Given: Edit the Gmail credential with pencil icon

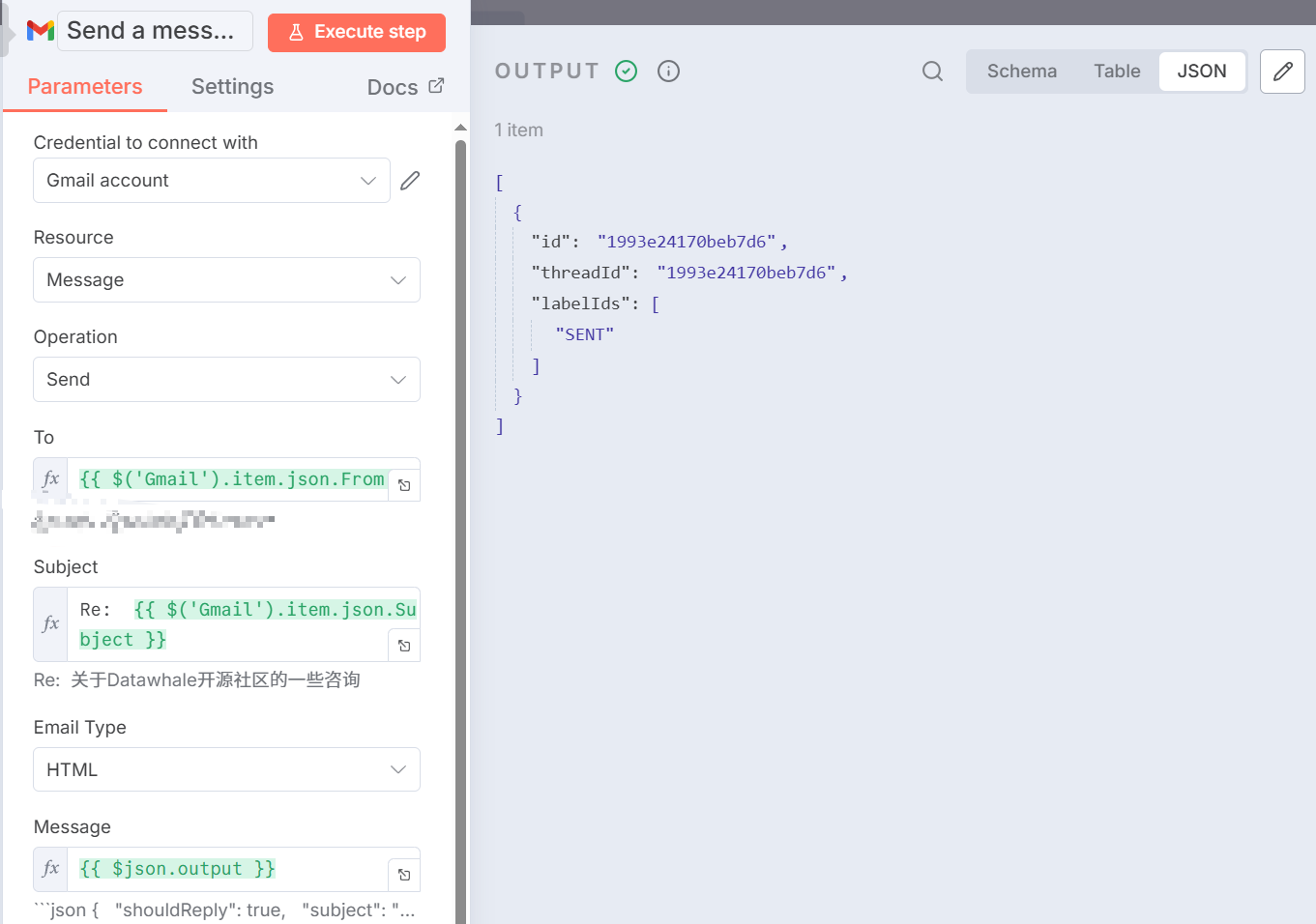Looking at the screenshot, I should 410,181.
